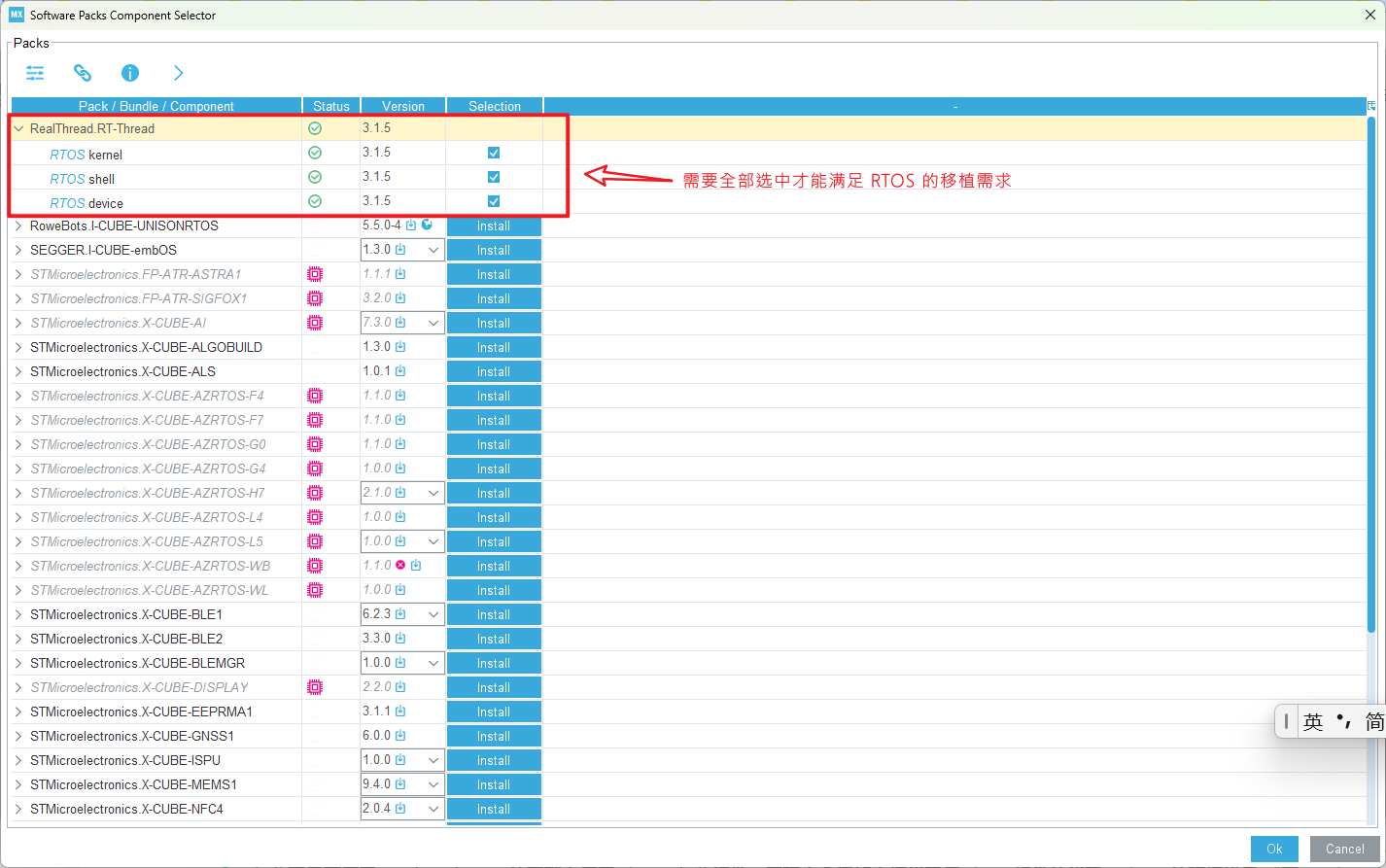Click red error icon on X-CUBE-AZRTOS-WB version
The height and width of the screenshot is (868, 1386).
tap(400, 565)
